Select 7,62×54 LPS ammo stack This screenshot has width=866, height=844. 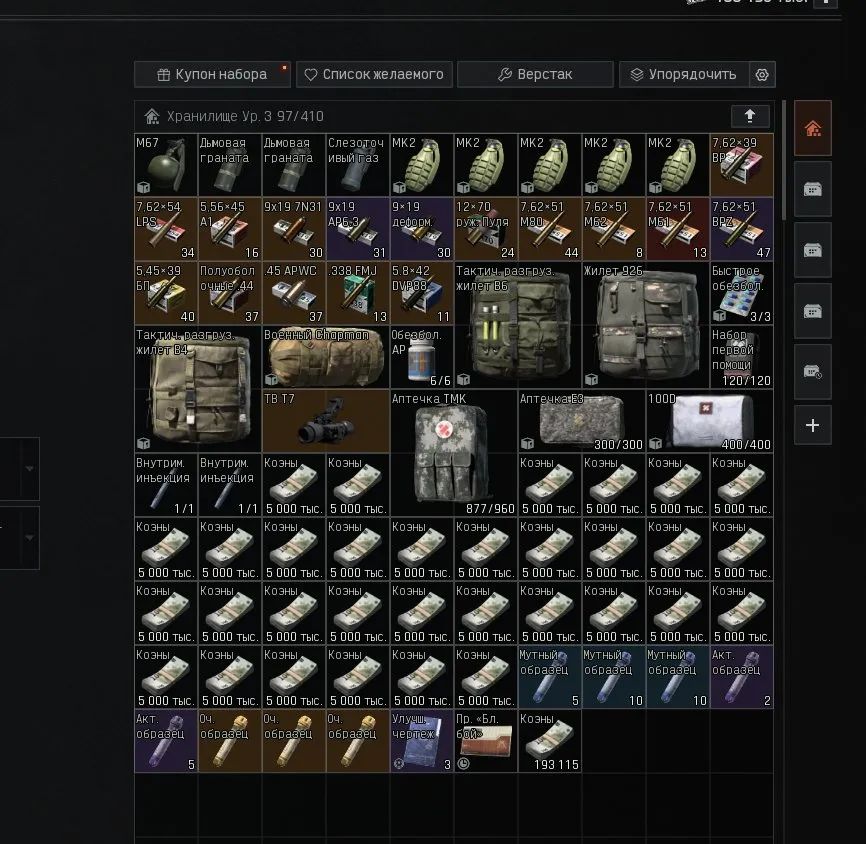166,229
